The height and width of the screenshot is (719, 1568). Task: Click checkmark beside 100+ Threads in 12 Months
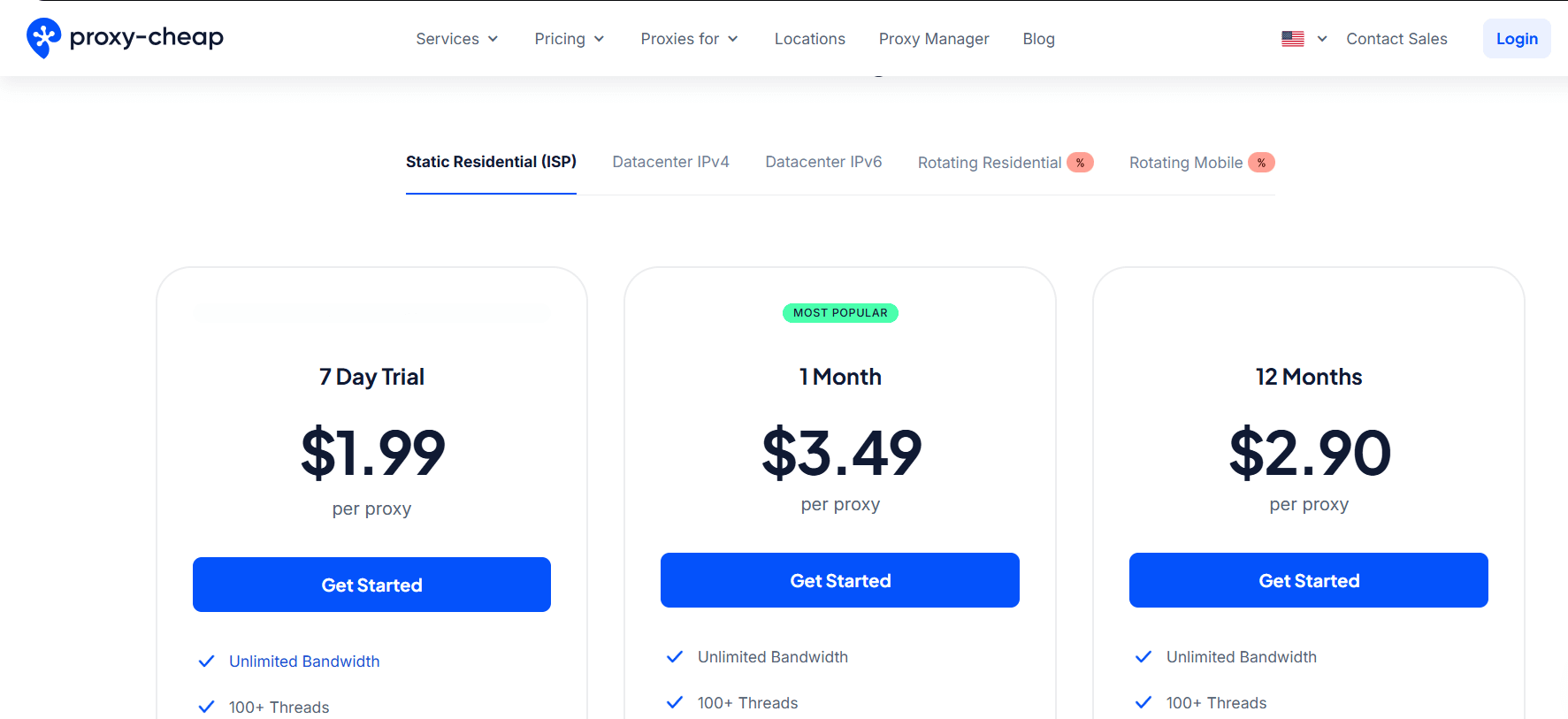point(1143,702)
